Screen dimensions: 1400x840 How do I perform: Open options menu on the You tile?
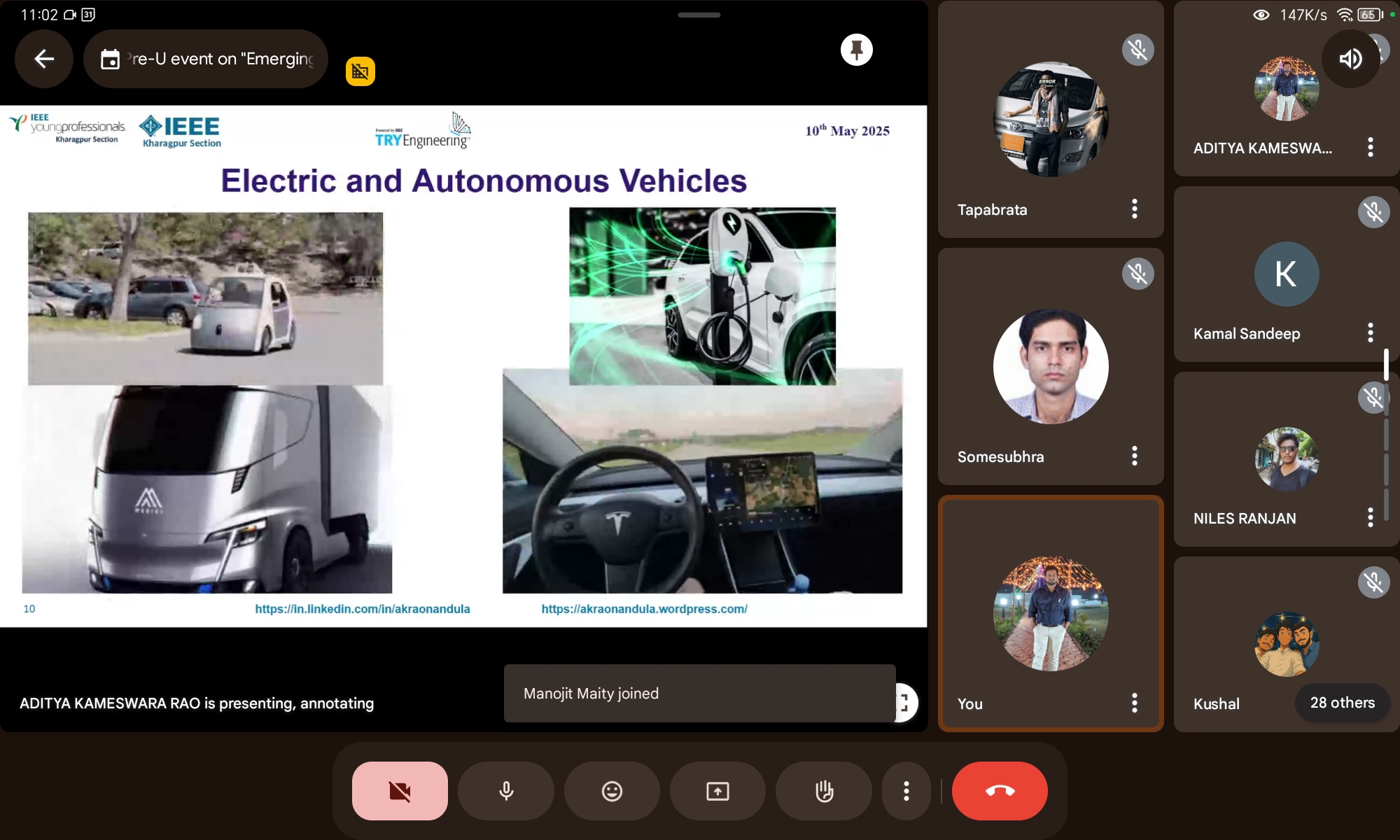pos(1135,703)
